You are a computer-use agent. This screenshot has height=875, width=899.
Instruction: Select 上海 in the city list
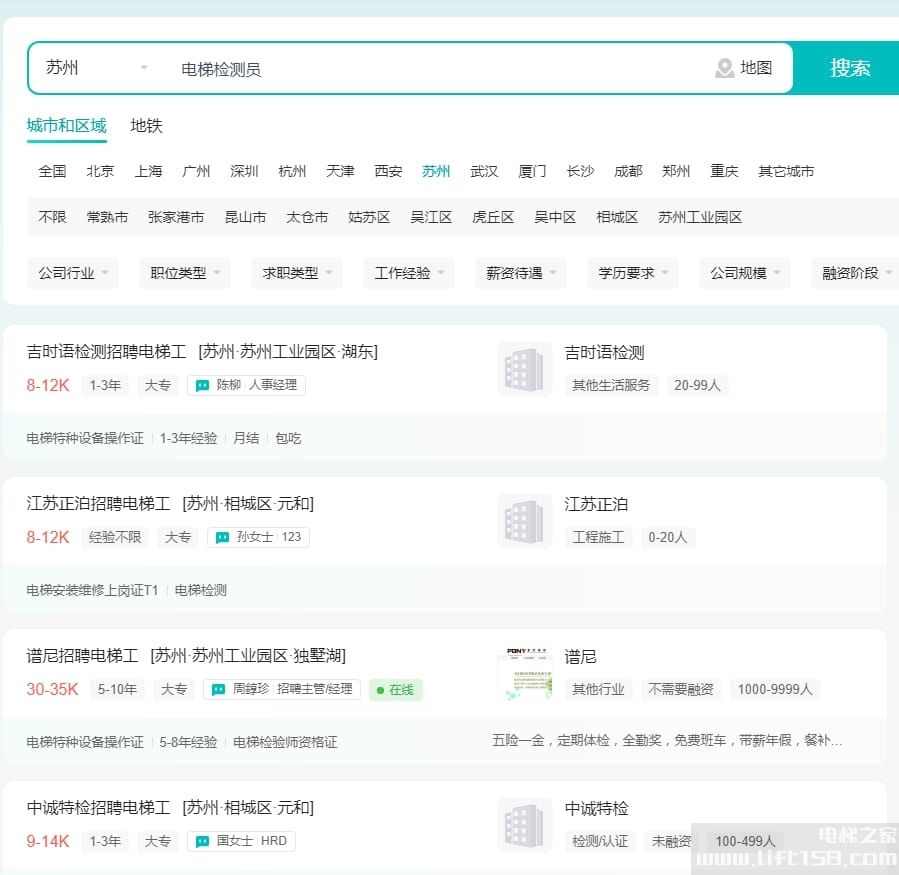(x=148, y=171)
